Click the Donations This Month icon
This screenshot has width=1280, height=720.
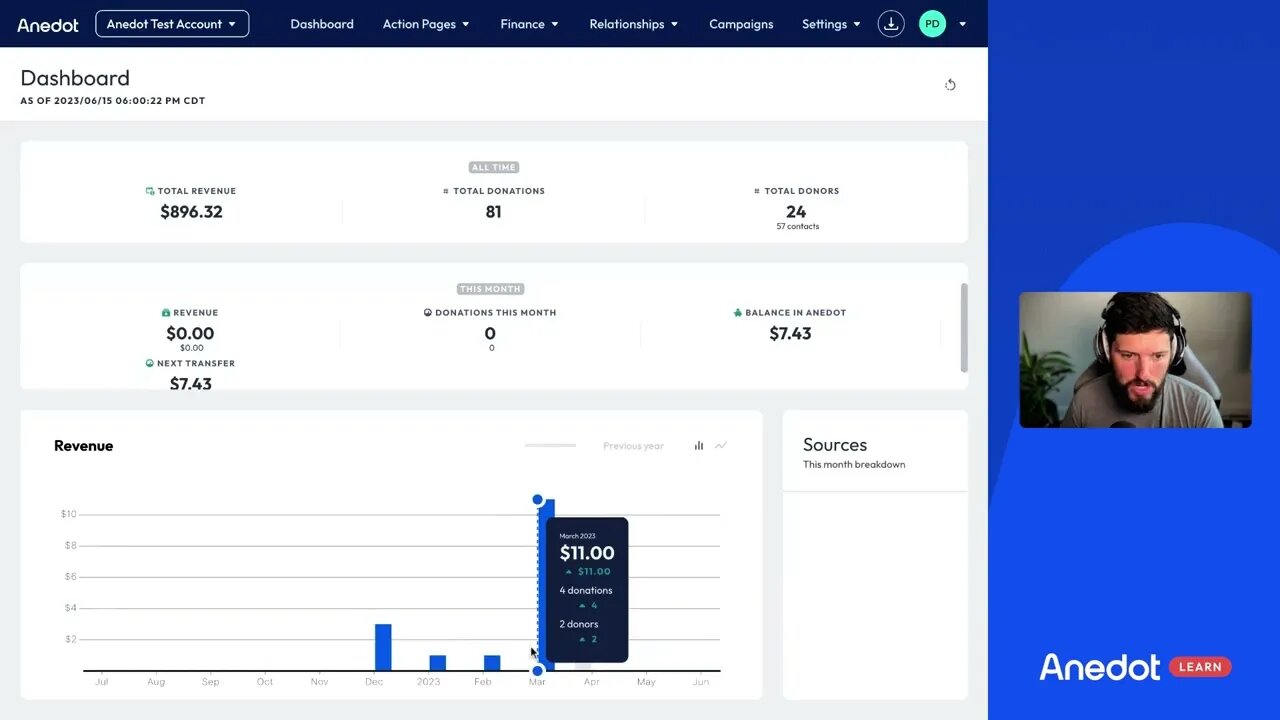tap(428, 313)
